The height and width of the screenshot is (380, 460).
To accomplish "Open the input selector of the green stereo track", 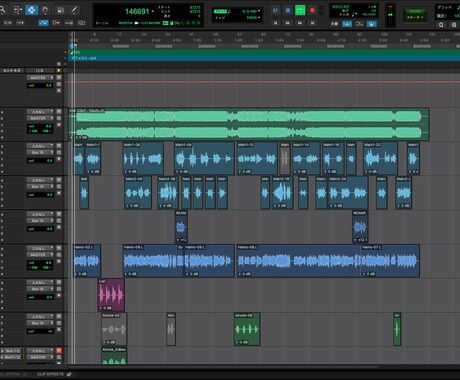I will point(40,112).
